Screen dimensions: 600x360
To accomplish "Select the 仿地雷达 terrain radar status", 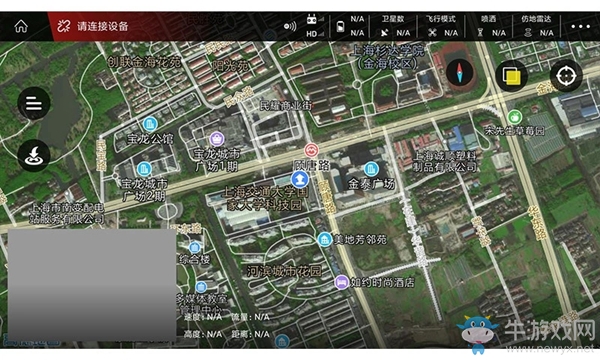I will (x=537, y=26).
